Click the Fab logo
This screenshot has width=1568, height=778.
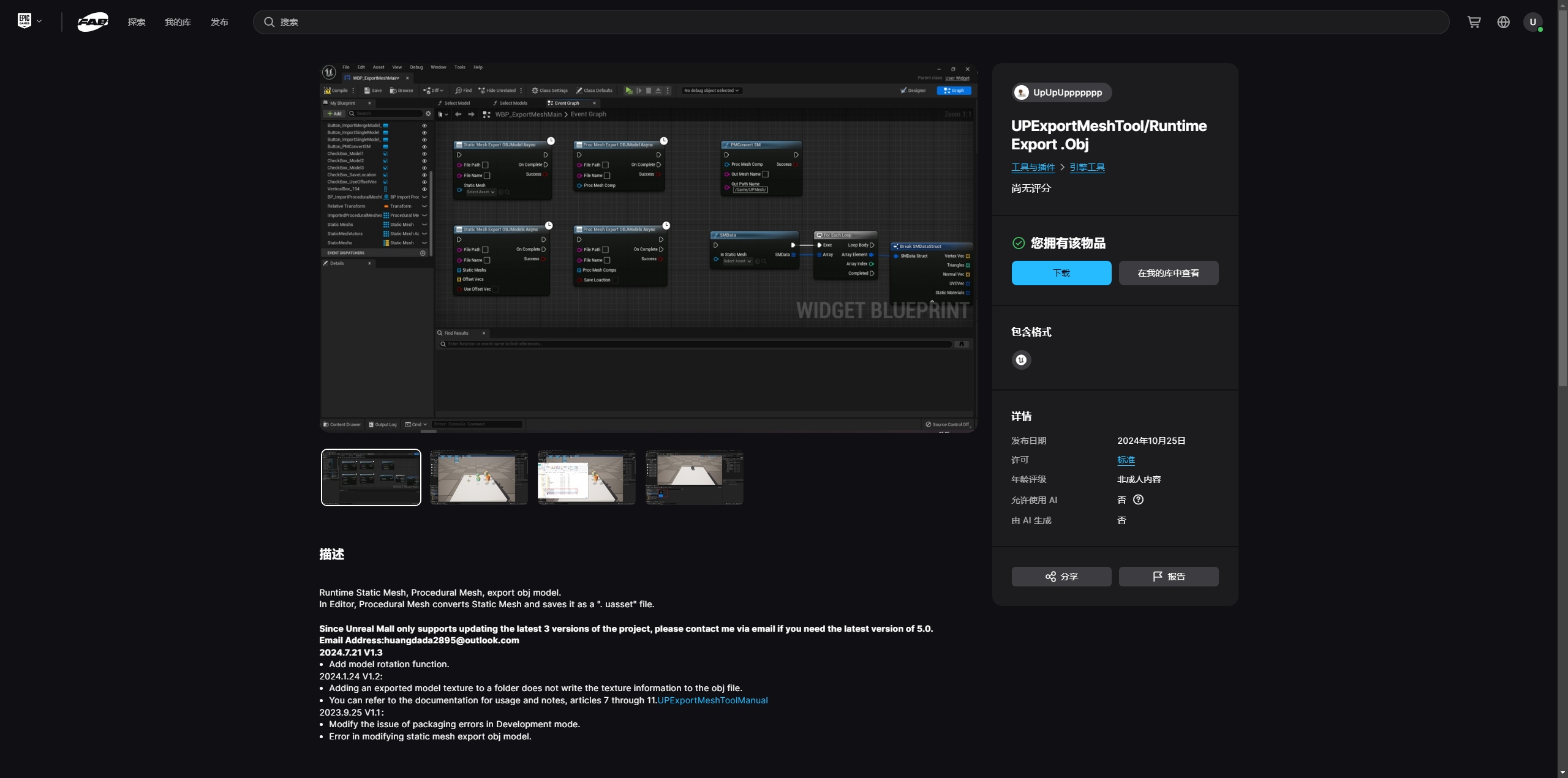(x=93, y=22)
